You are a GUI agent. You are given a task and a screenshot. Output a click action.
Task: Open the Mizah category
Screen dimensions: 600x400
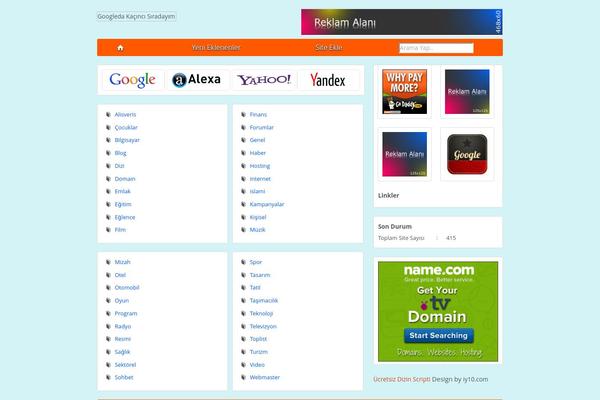[122, 262]
